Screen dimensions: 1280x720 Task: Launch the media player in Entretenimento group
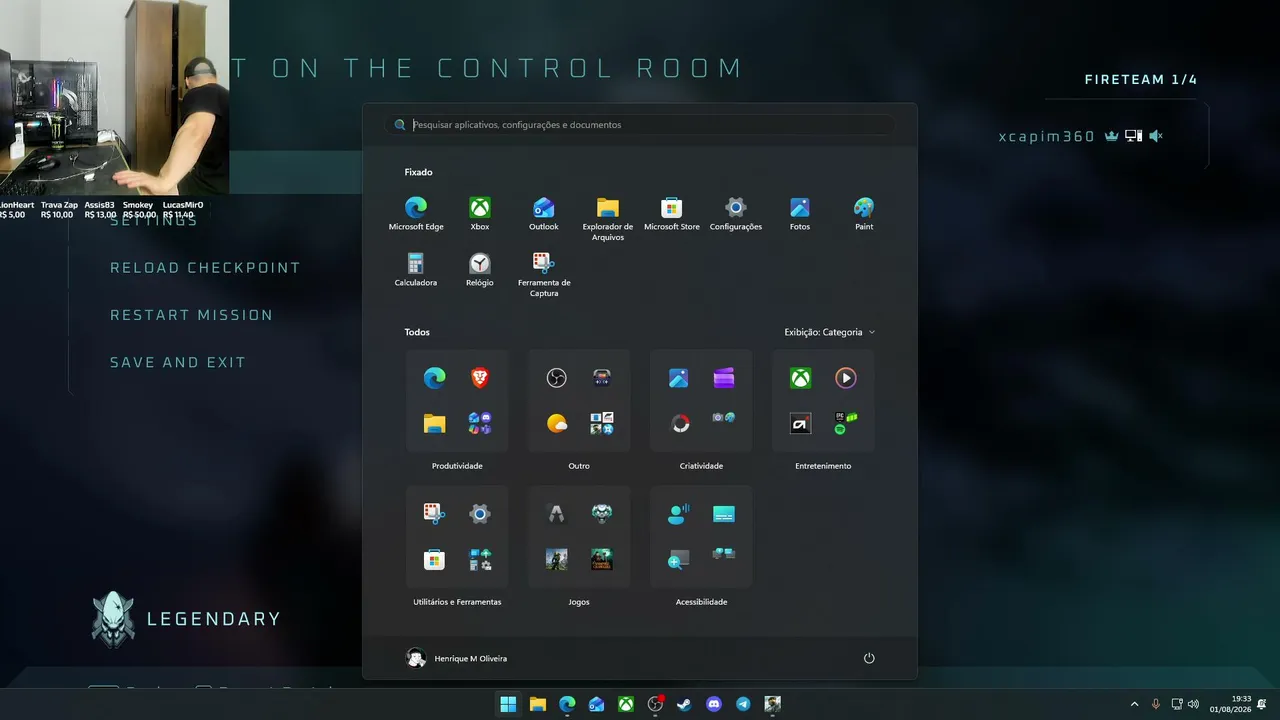(x=846, y=378)
